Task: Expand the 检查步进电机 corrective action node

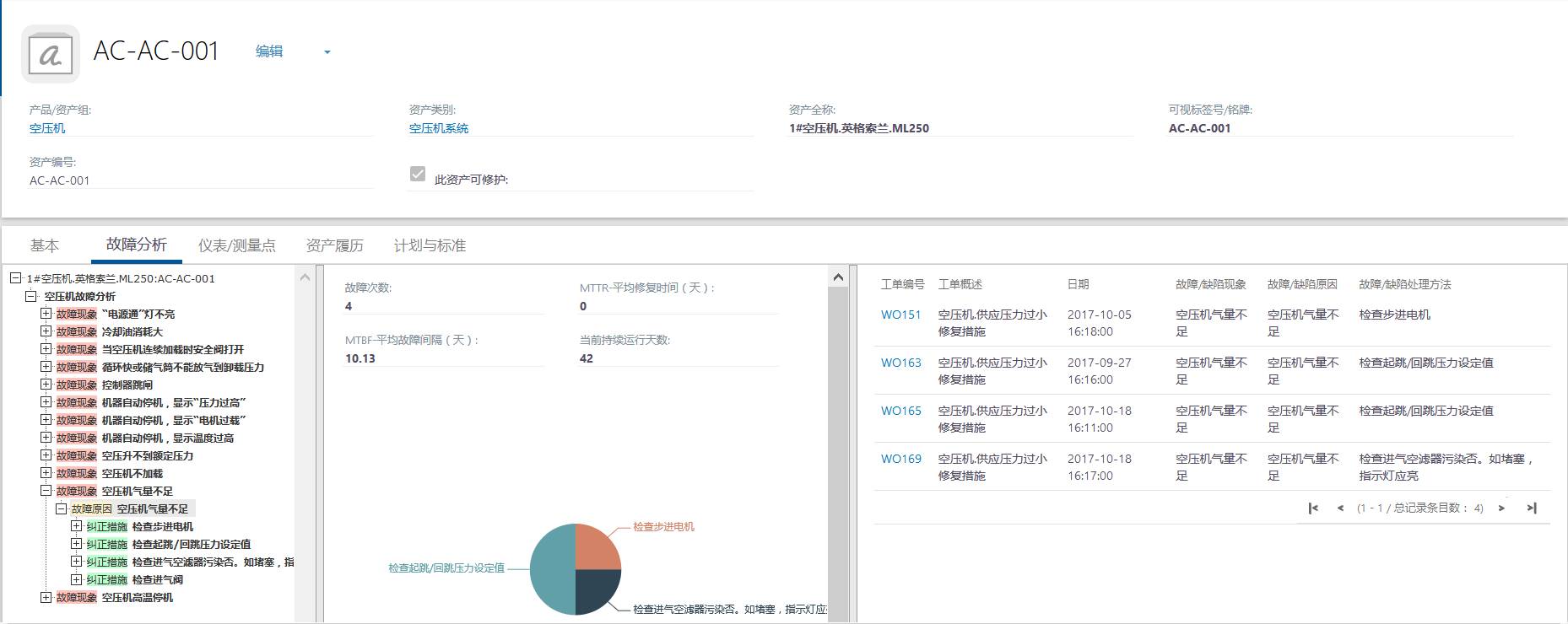Action: [76, 526]
